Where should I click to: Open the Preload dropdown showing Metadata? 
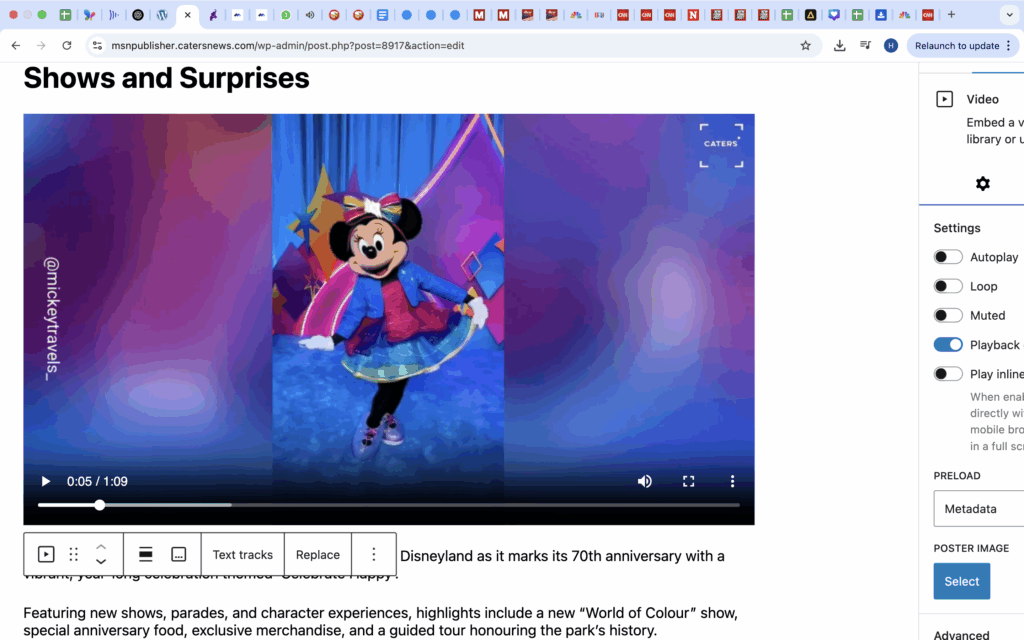coord(978,509)
